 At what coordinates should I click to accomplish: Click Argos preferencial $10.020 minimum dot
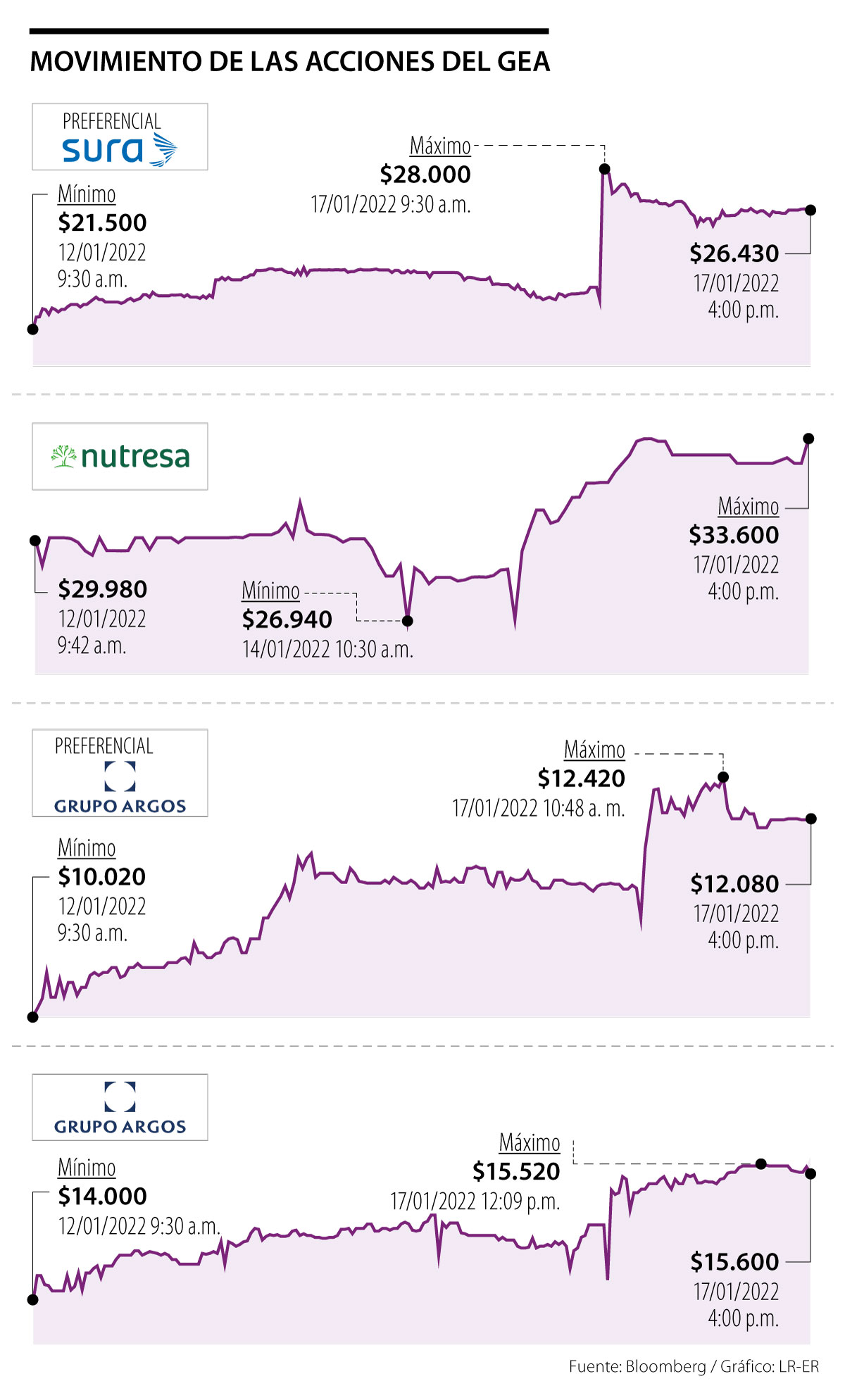click(x=33, y=1016)
